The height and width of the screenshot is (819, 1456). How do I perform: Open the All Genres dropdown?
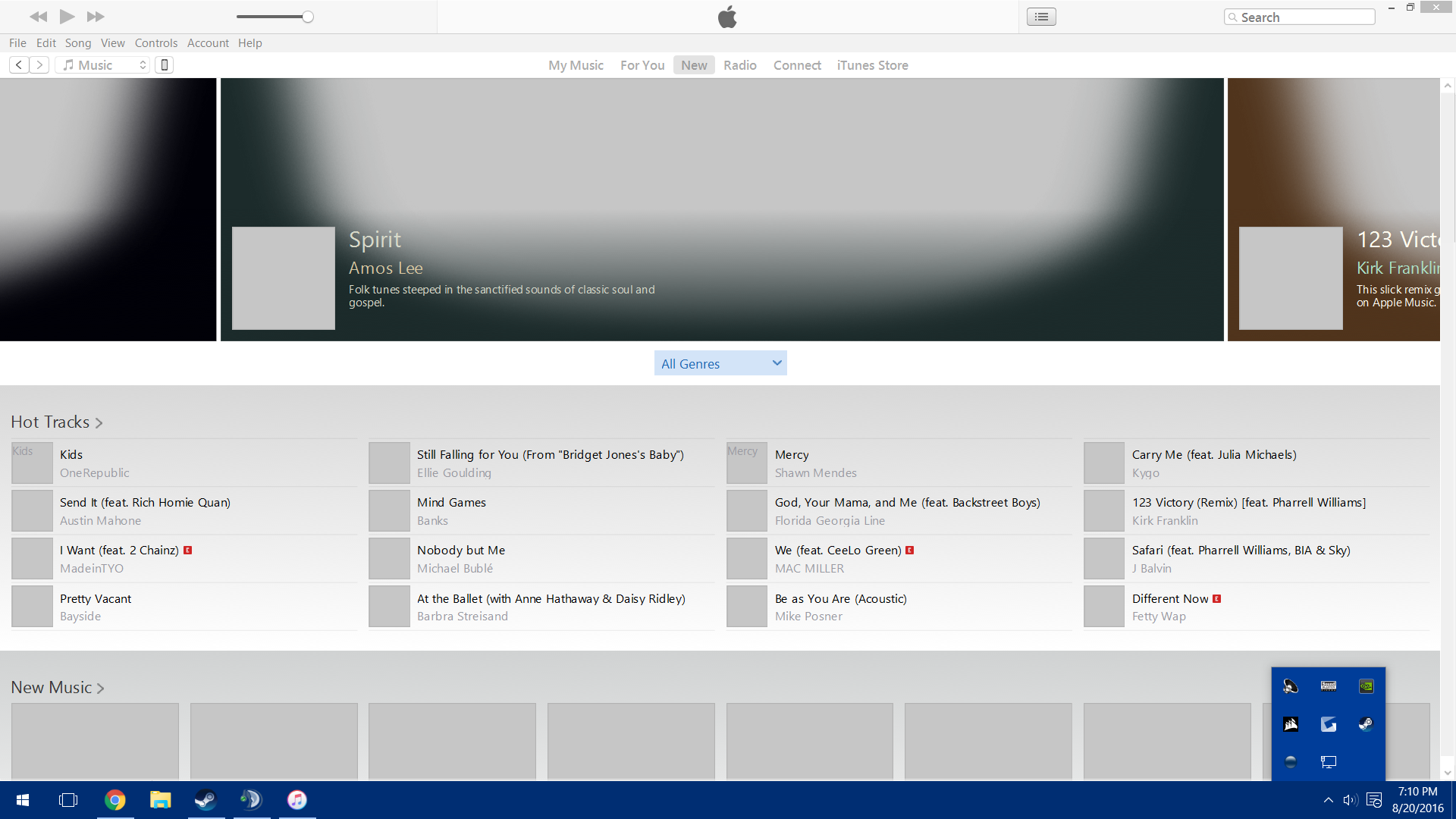click(x=720, y=363)
